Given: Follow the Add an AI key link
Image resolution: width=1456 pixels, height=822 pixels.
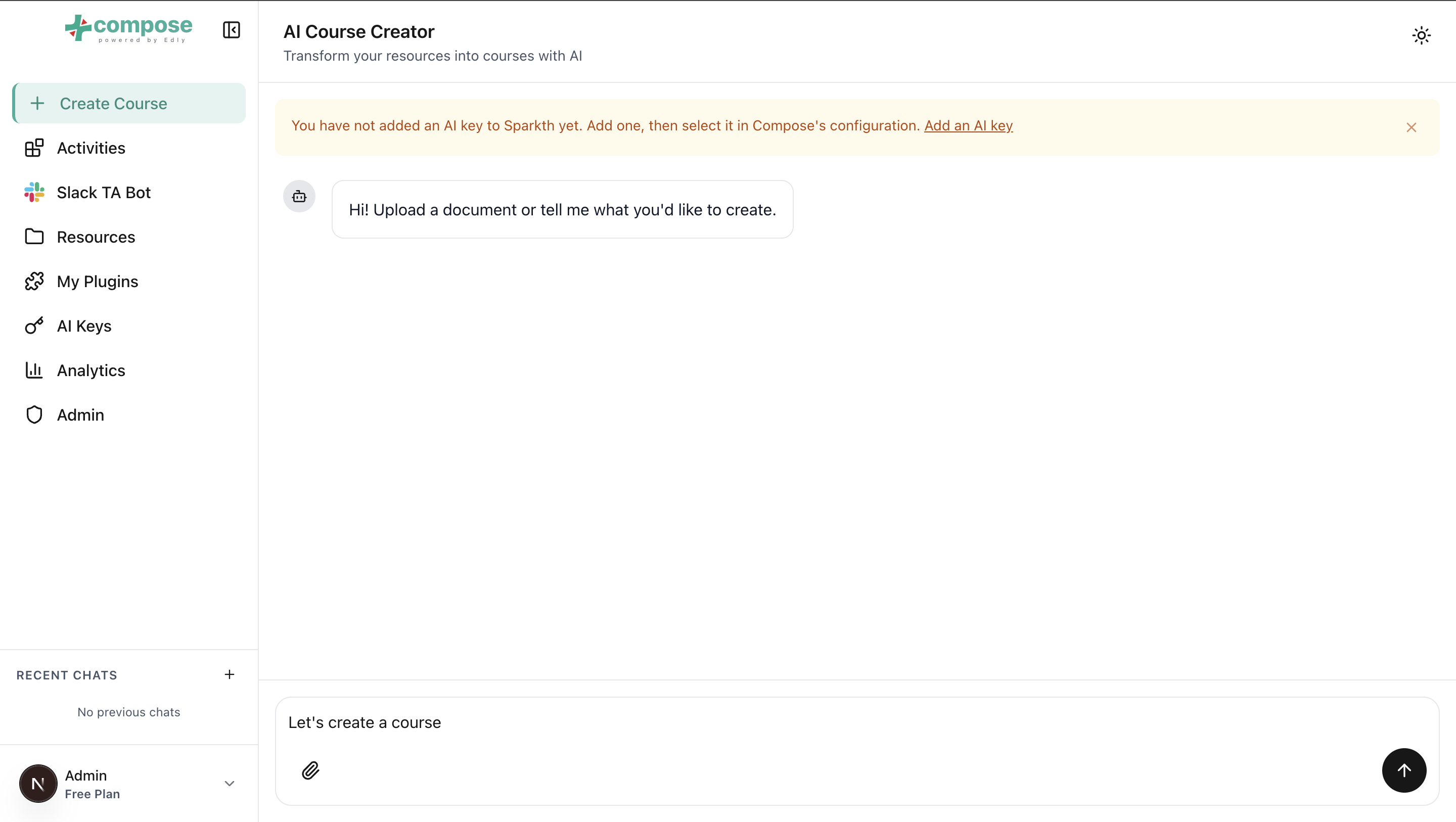Looking at the screenshot, I should click(968, 125).
